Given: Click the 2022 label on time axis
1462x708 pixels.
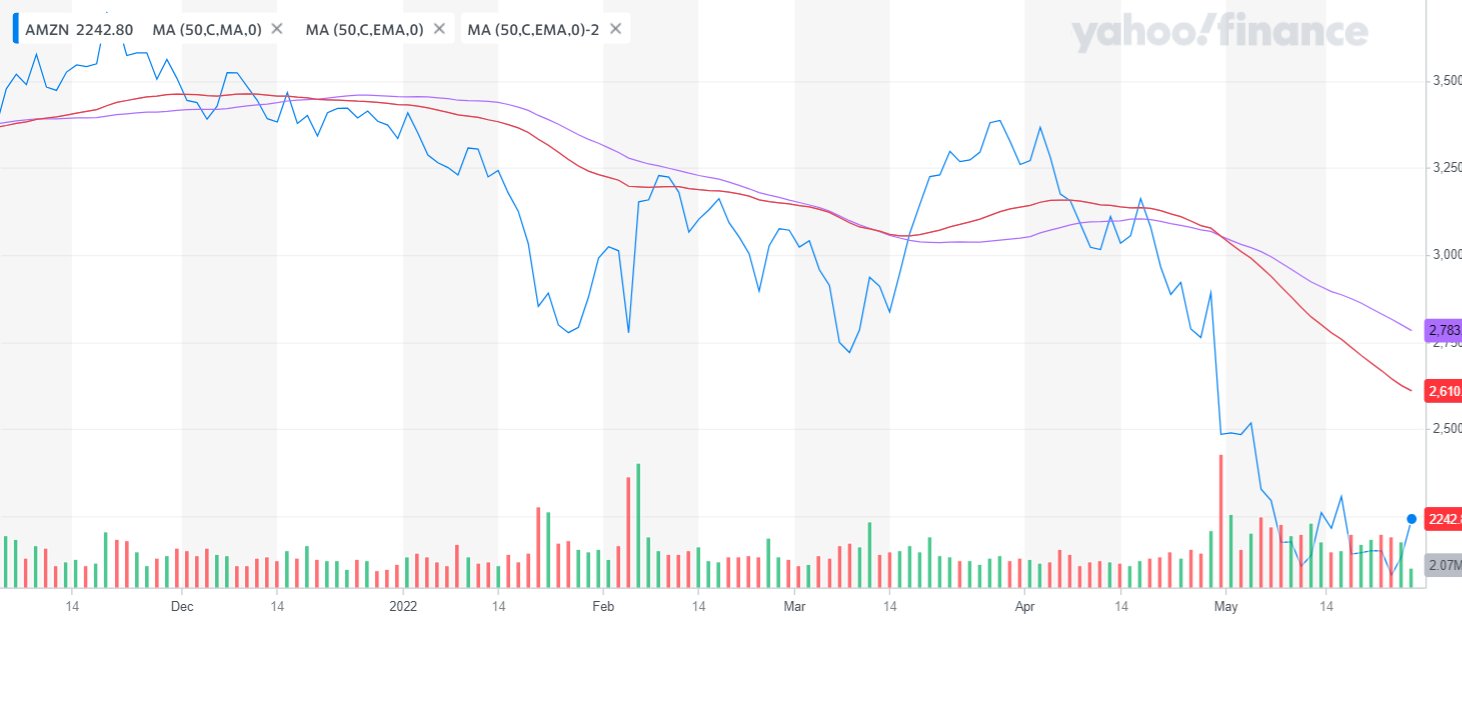Looking at the screenshot, I should (x=403, y=606).
